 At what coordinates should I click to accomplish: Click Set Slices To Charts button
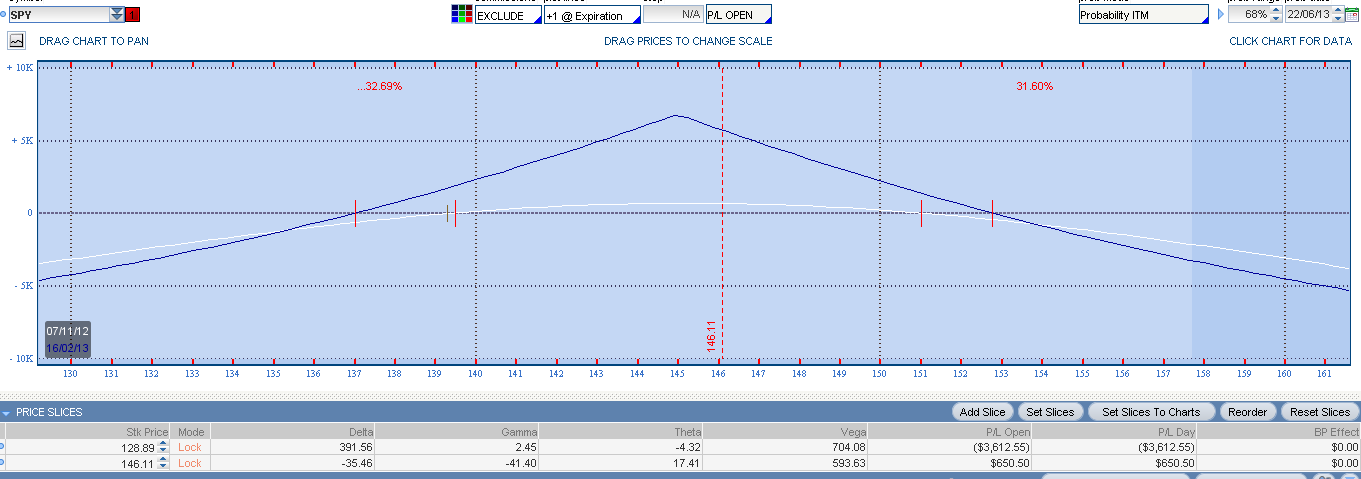coord(1151,412)
